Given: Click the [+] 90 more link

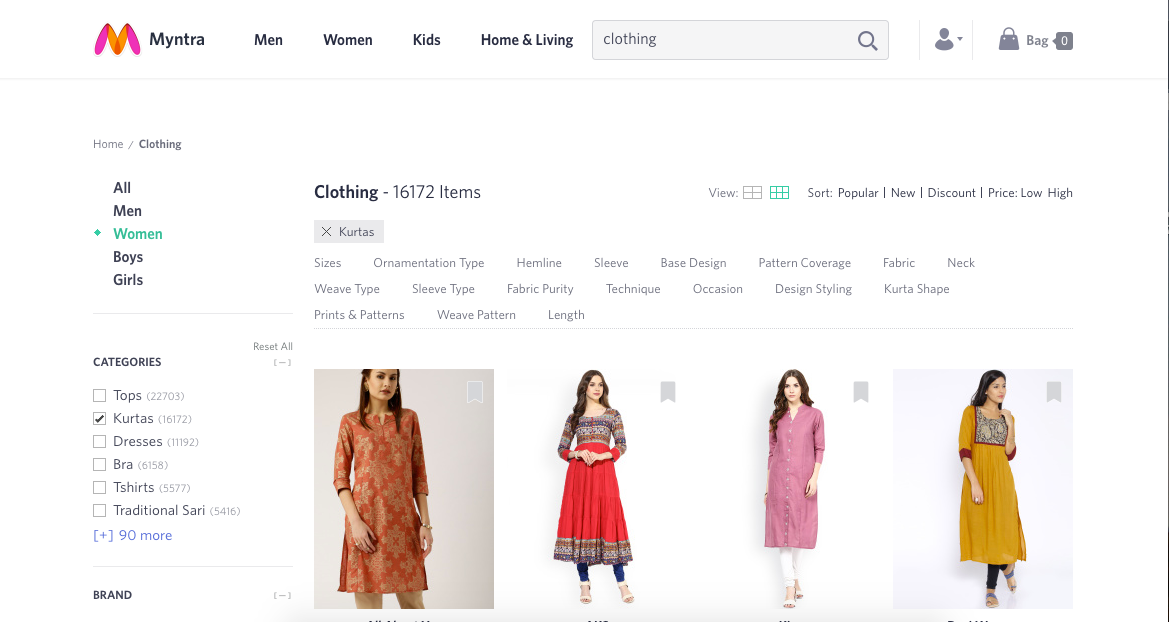Looking at the screenshot, I should pos(132,535).
